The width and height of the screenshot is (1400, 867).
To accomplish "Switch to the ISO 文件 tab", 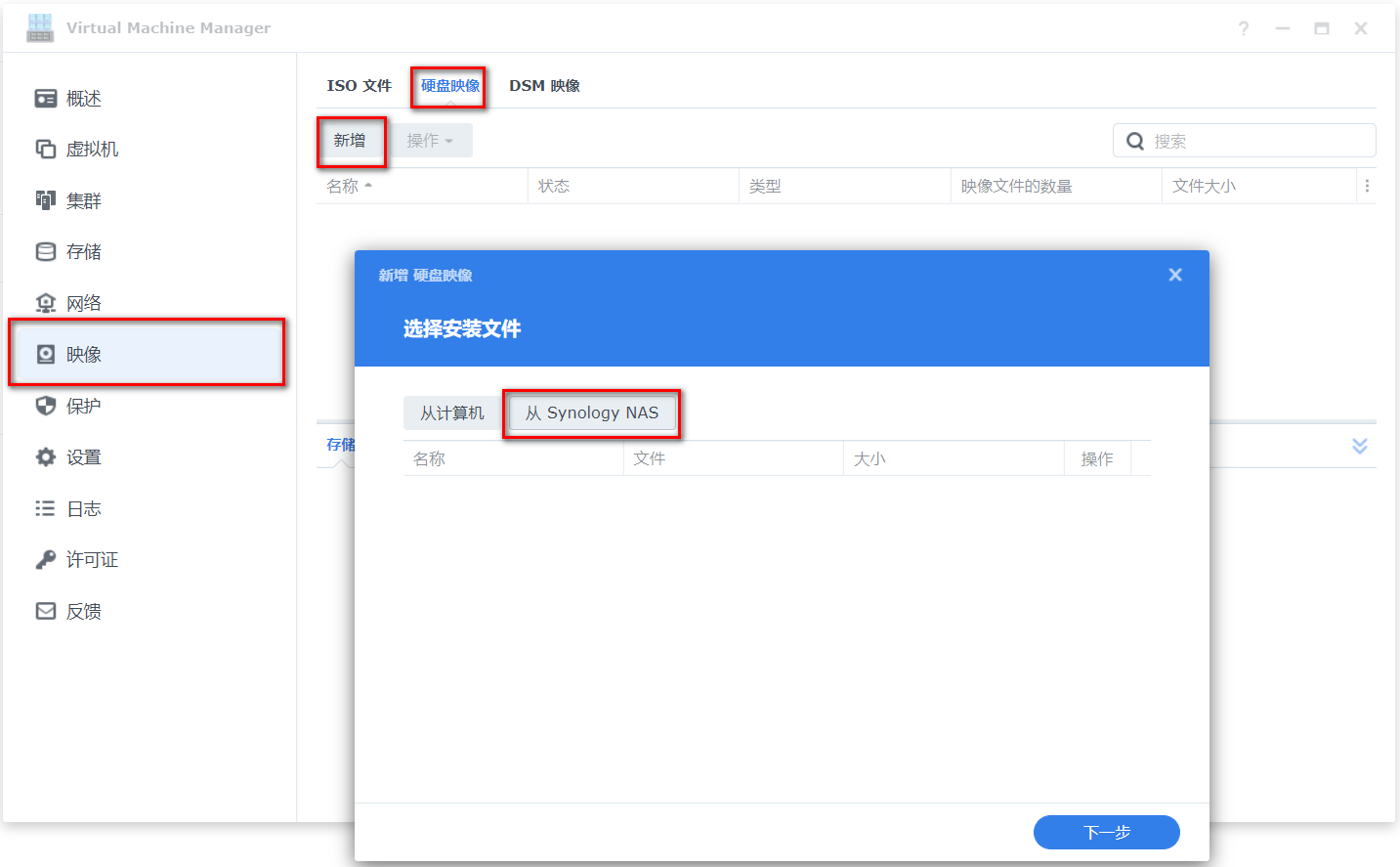I will pyautogui.click(x=359, y=85).
